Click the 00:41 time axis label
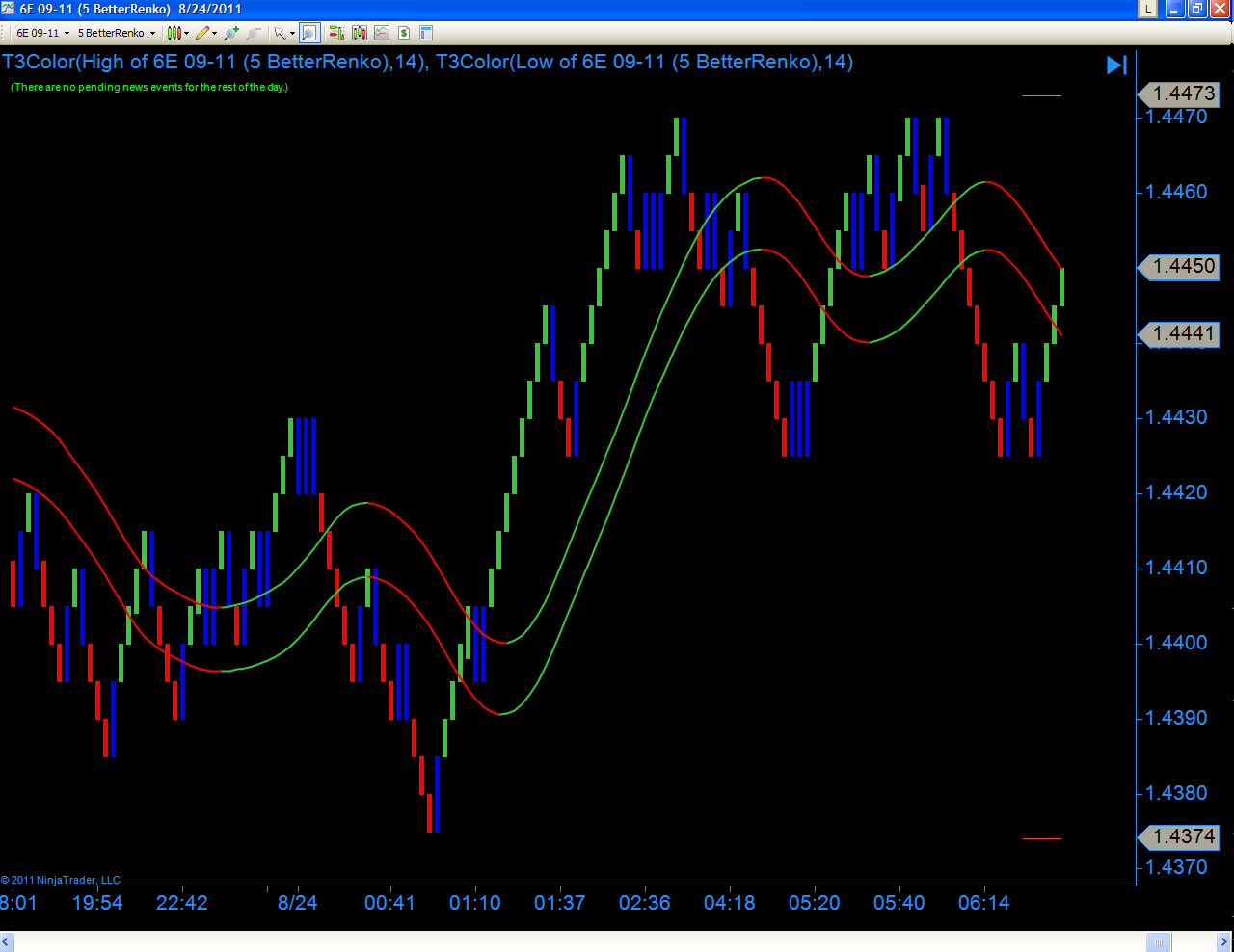 click(x=389, y=903)
